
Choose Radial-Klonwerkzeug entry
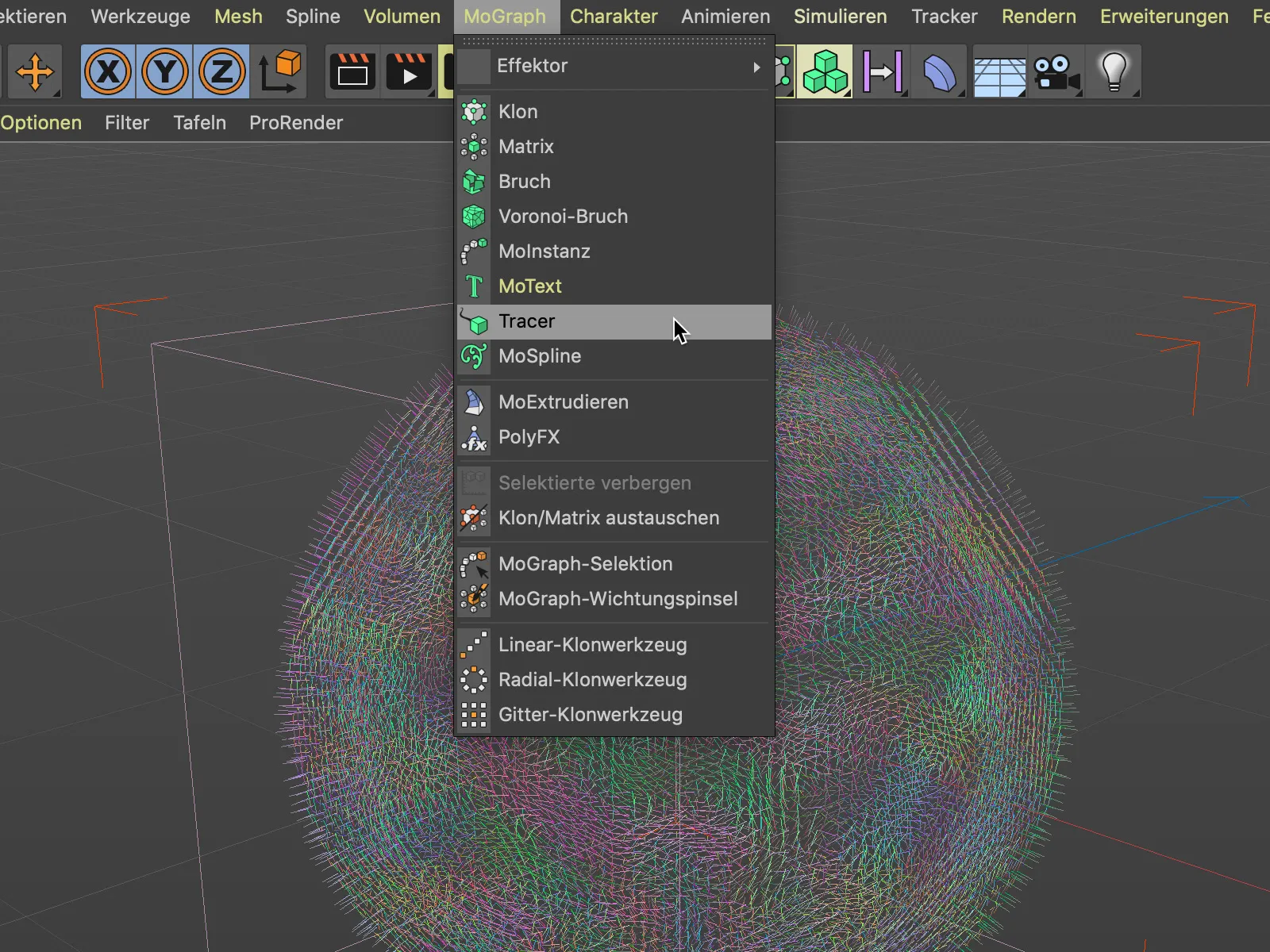point(614,680)
